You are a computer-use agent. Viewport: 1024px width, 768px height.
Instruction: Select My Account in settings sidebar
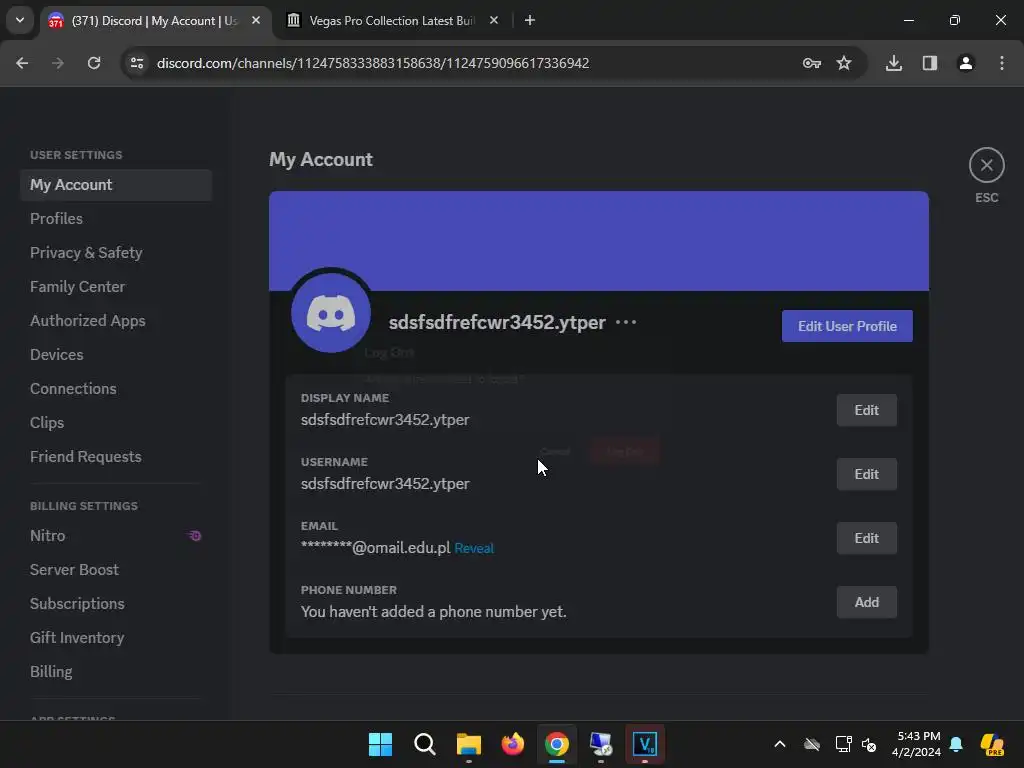click(116, 185)
